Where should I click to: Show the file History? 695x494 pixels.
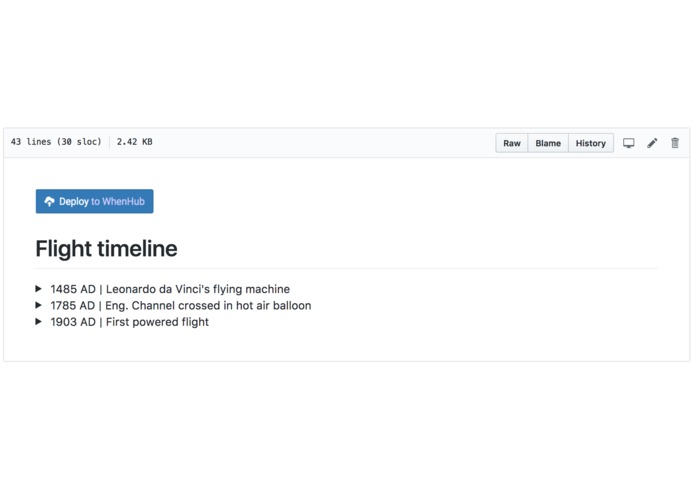click(x=590, y=143)
